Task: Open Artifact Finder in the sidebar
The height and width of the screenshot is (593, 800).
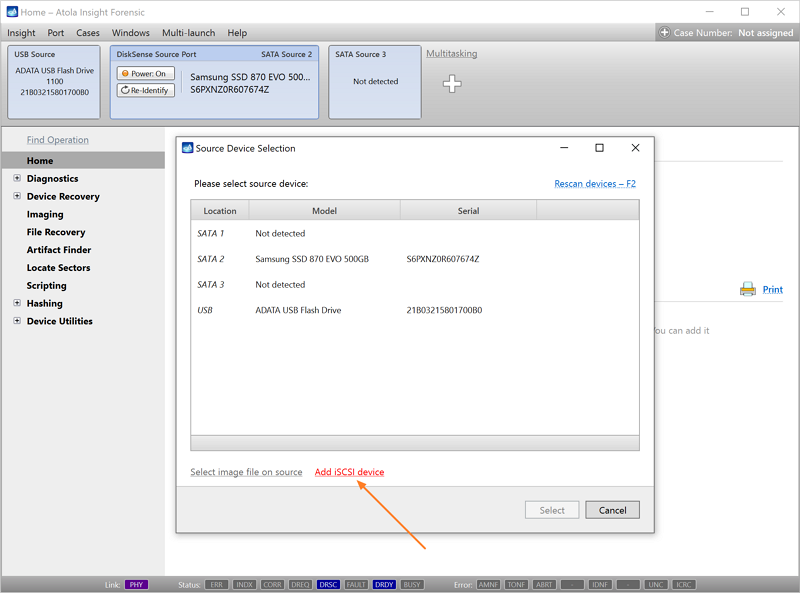Action: (59, 250)
